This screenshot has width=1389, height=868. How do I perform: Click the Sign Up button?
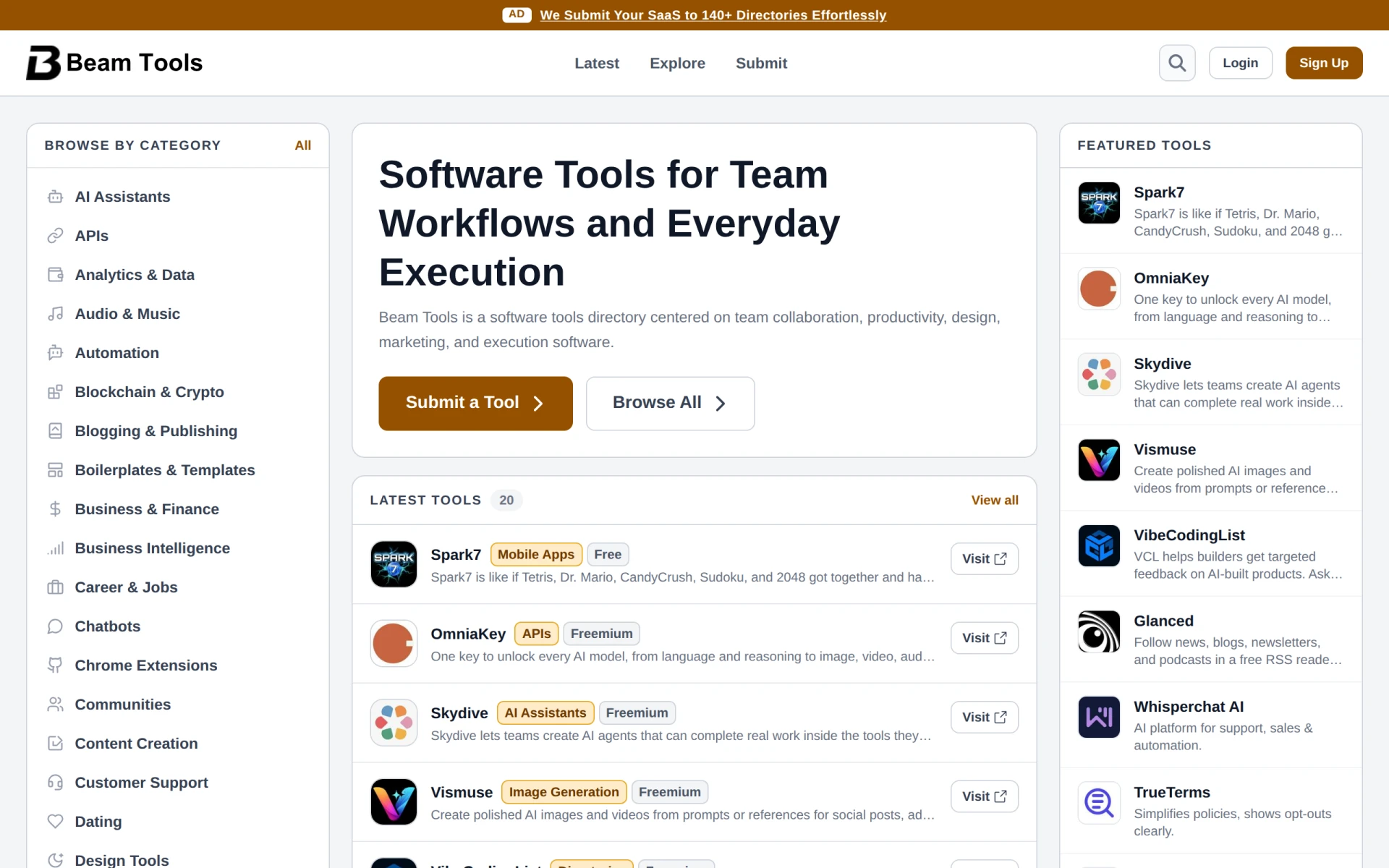point(1324,63)
